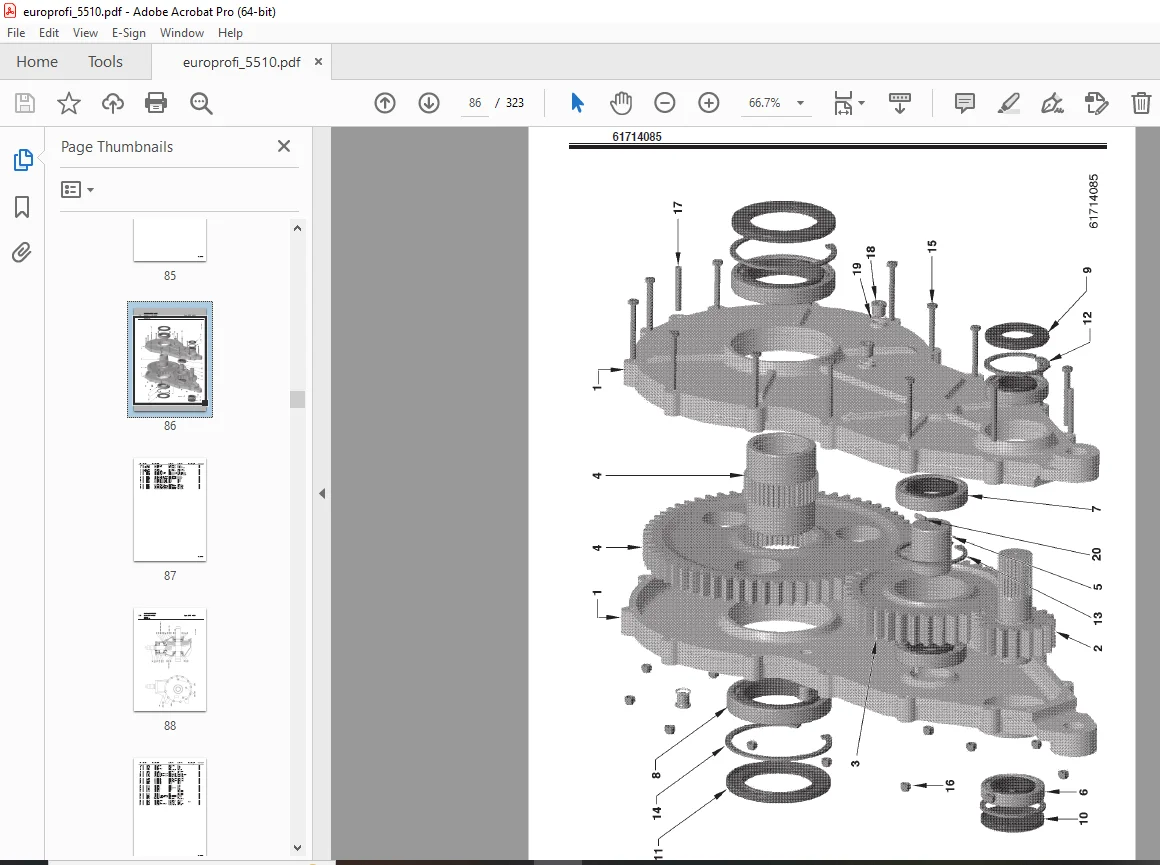This screenshot has height=865, width=1160.
Task: Collapse the navigation pane arrow
Action: pyautogui.click(x=322, y=494)
